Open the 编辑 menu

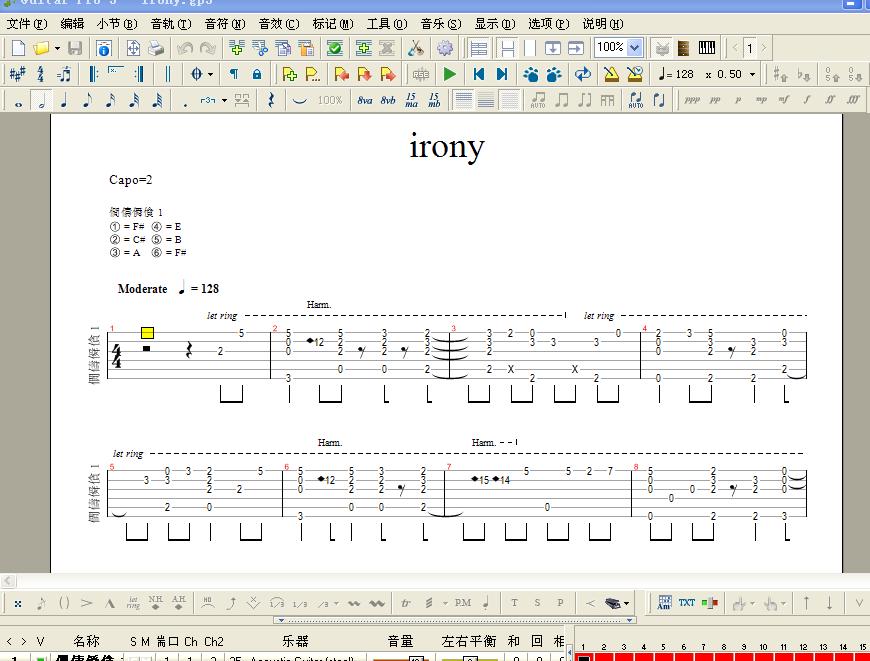click(72, 24)
